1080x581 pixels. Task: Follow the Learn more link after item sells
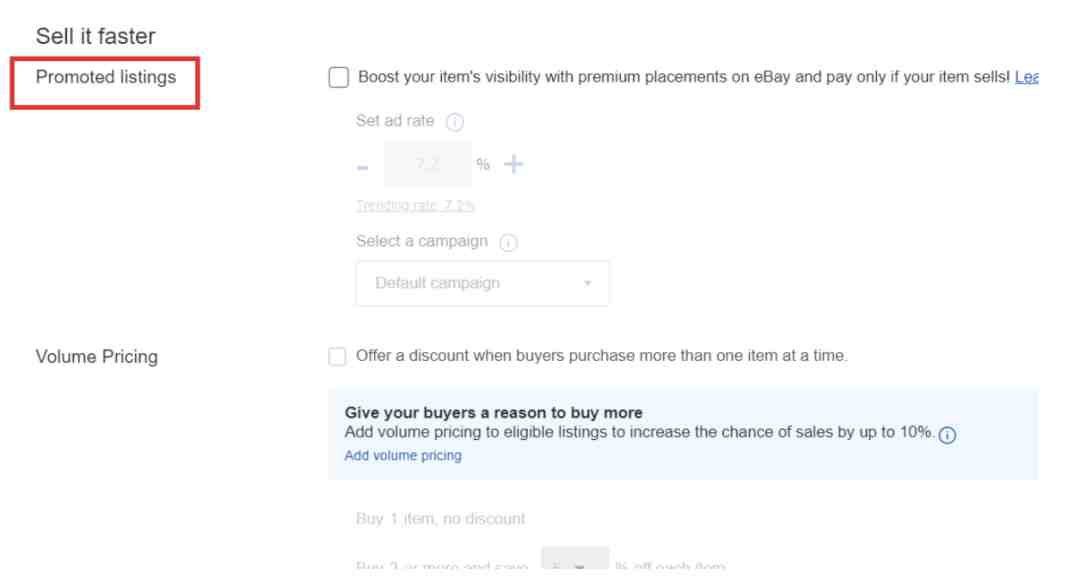1026,77
